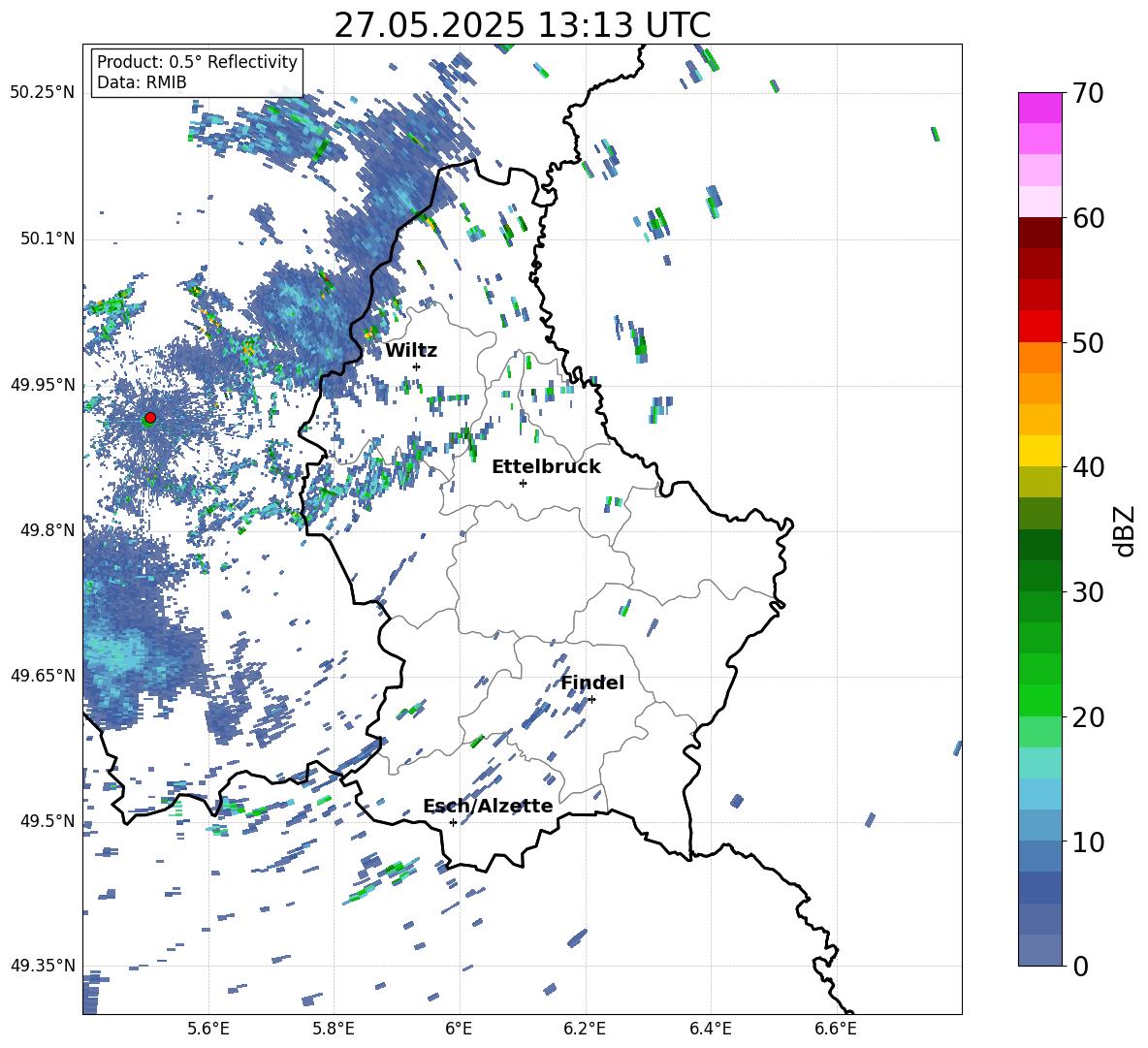Click the colorbar 60 tick label

point(1088,217)
